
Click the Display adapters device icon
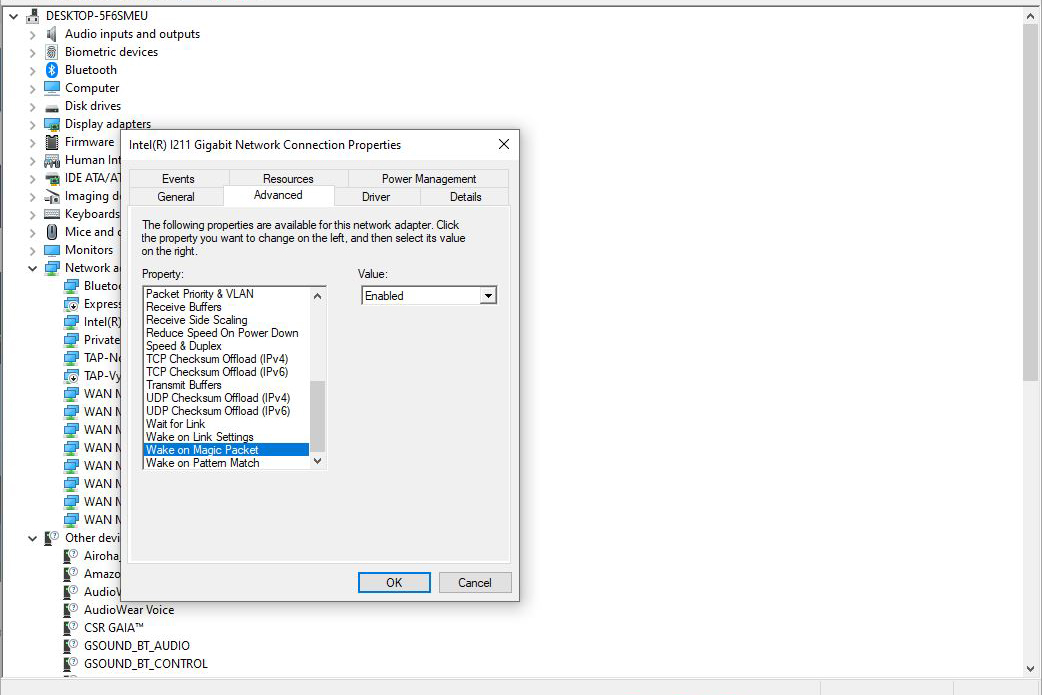click(52, 124)
